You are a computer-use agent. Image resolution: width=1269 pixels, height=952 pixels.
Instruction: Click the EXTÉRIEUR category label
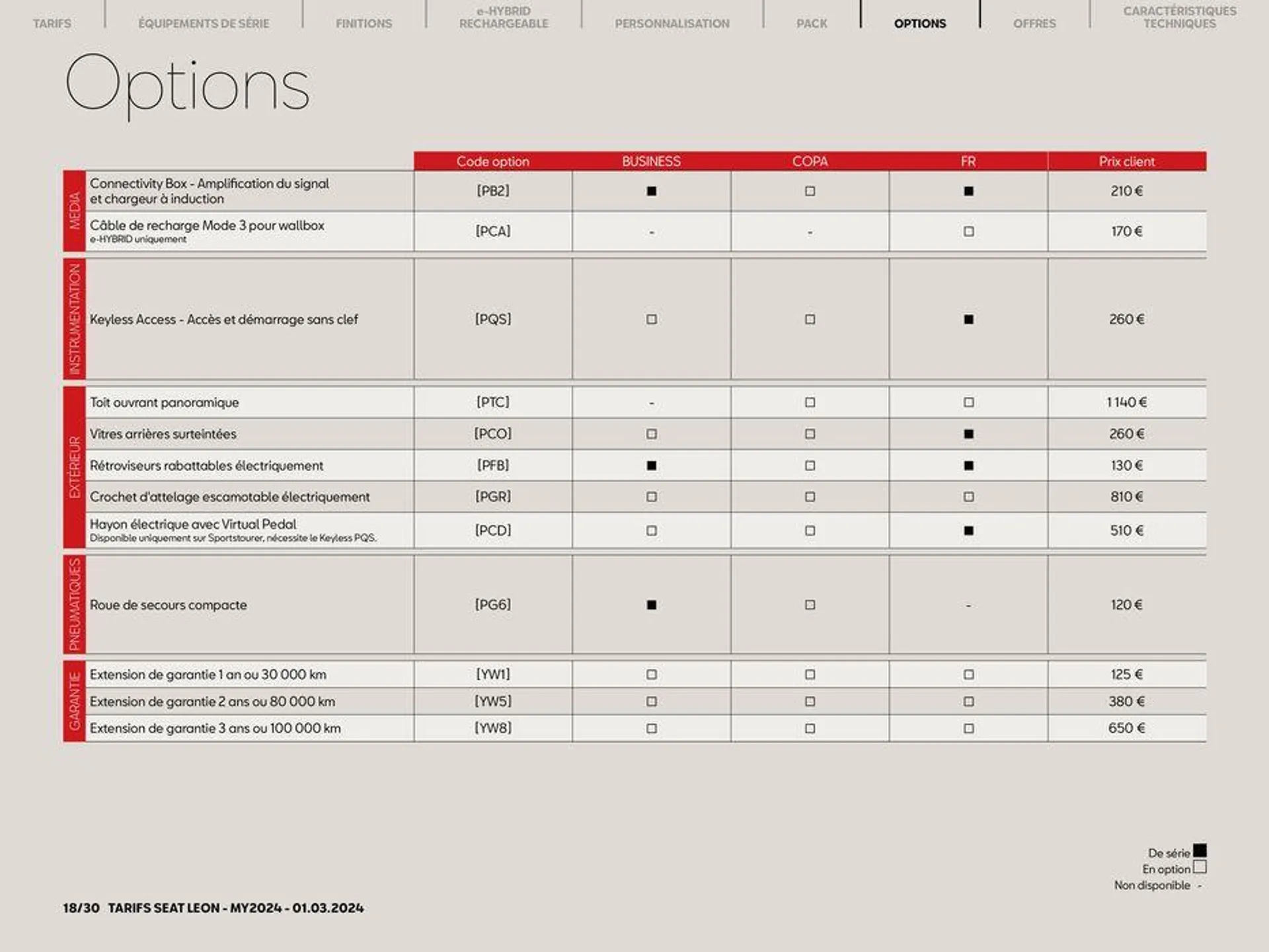click(75, 467)
